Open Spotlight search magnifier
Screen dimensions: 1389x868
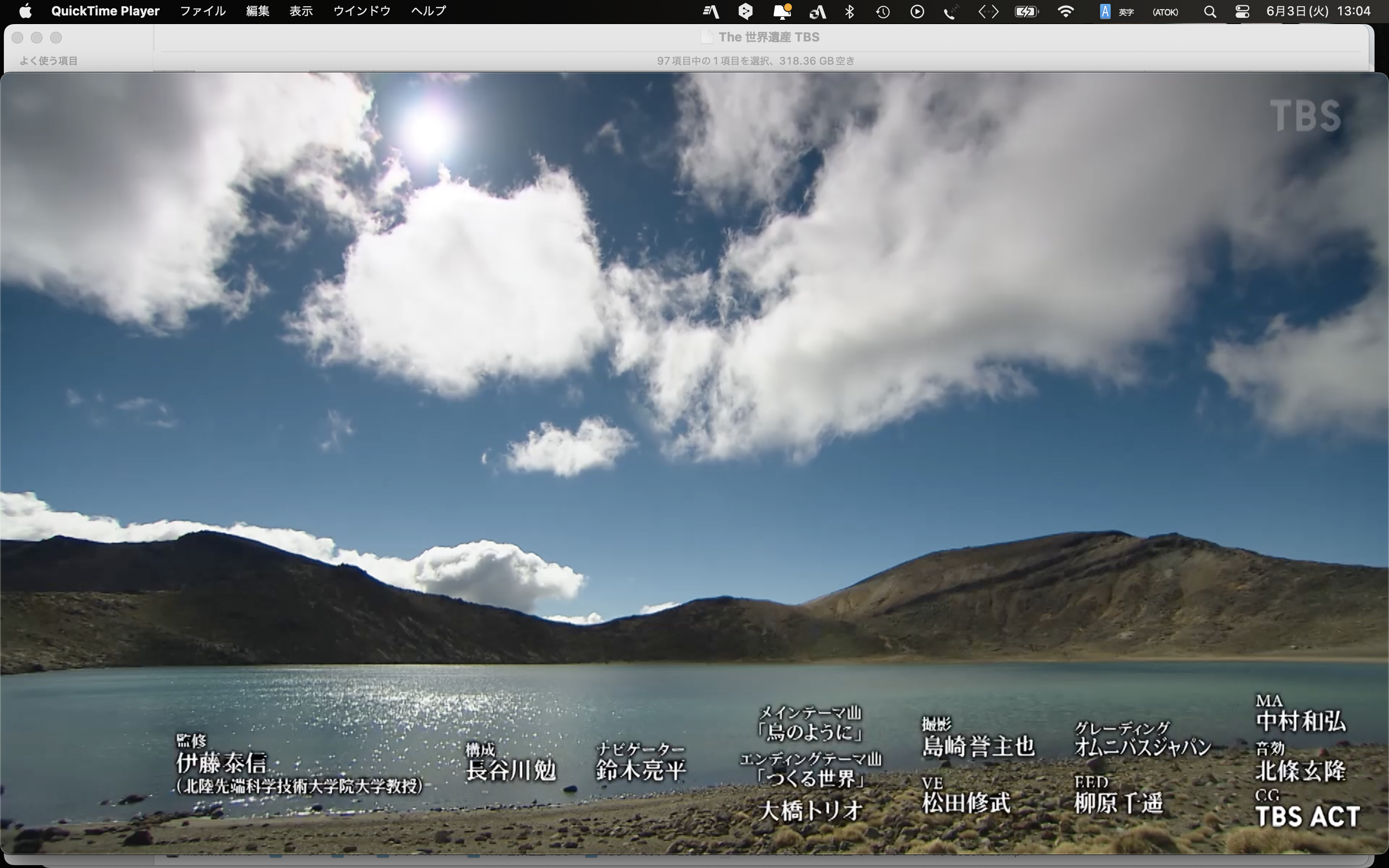tap(1210, 12)
